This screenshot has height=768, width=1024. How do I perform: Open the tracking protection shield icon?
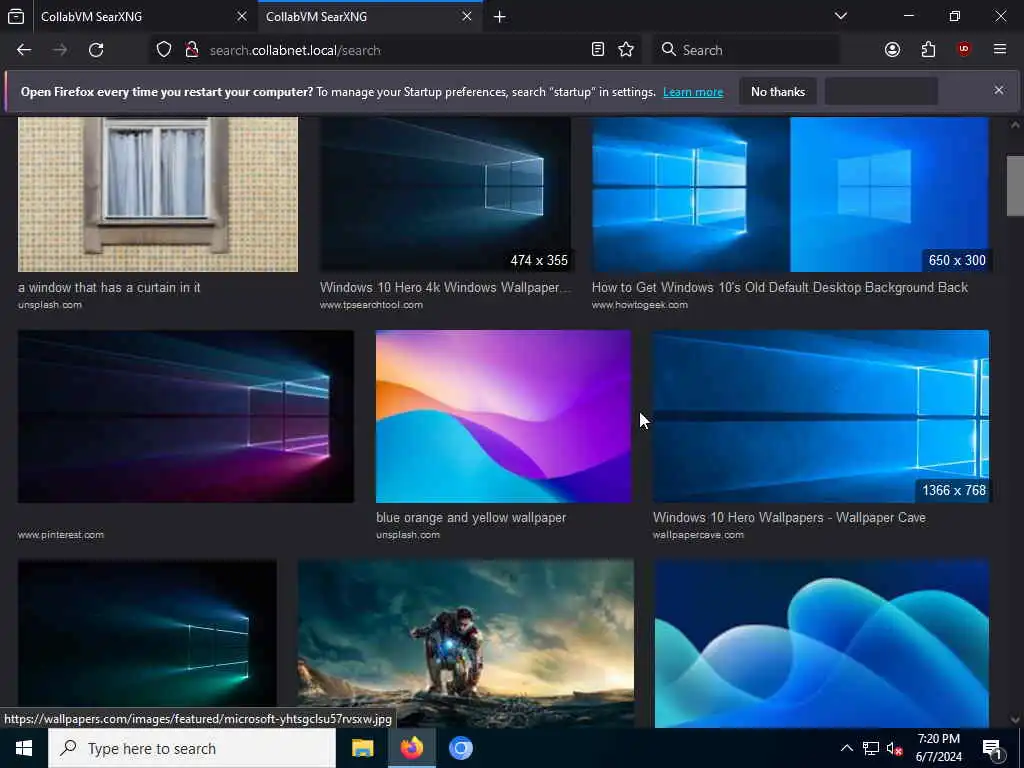click(164, 50)
